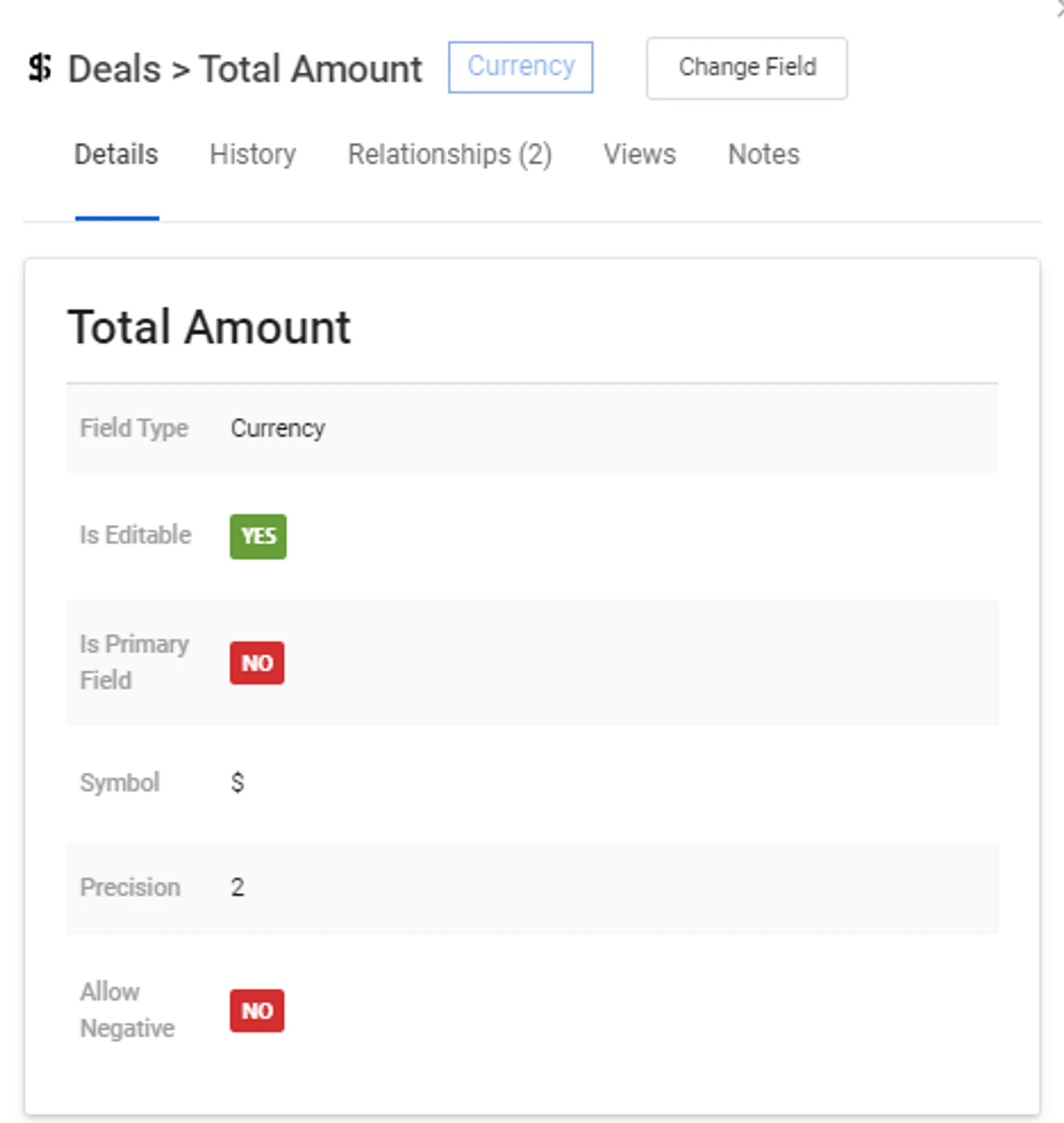Click the Precision label
Screen dimensions: 1064x1123
(x=130, y=887)
